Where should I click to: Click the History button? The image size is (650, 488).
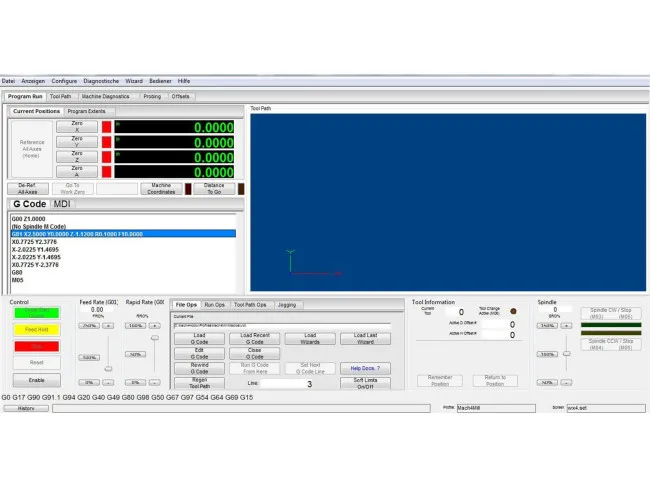tap(26, 408)
